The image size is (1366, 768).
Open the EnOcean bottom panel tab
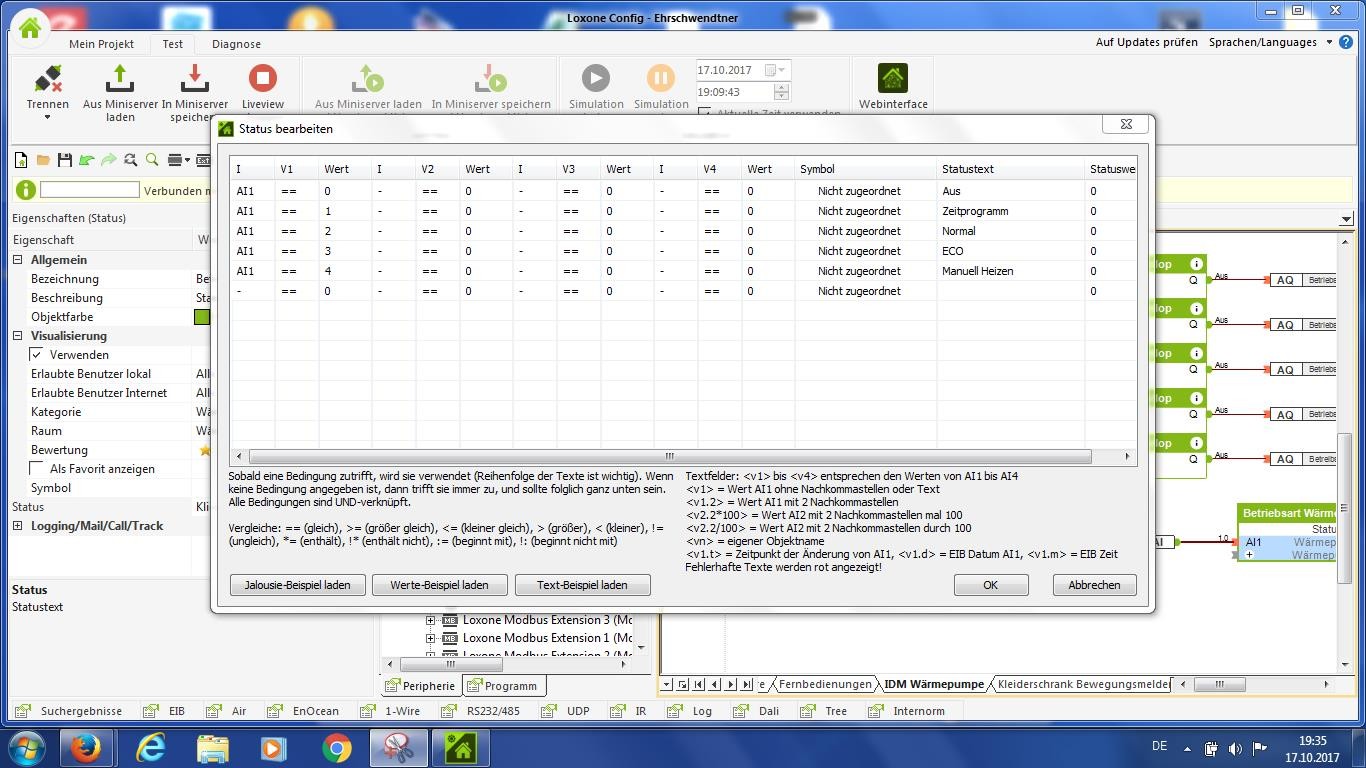[304, 711]
